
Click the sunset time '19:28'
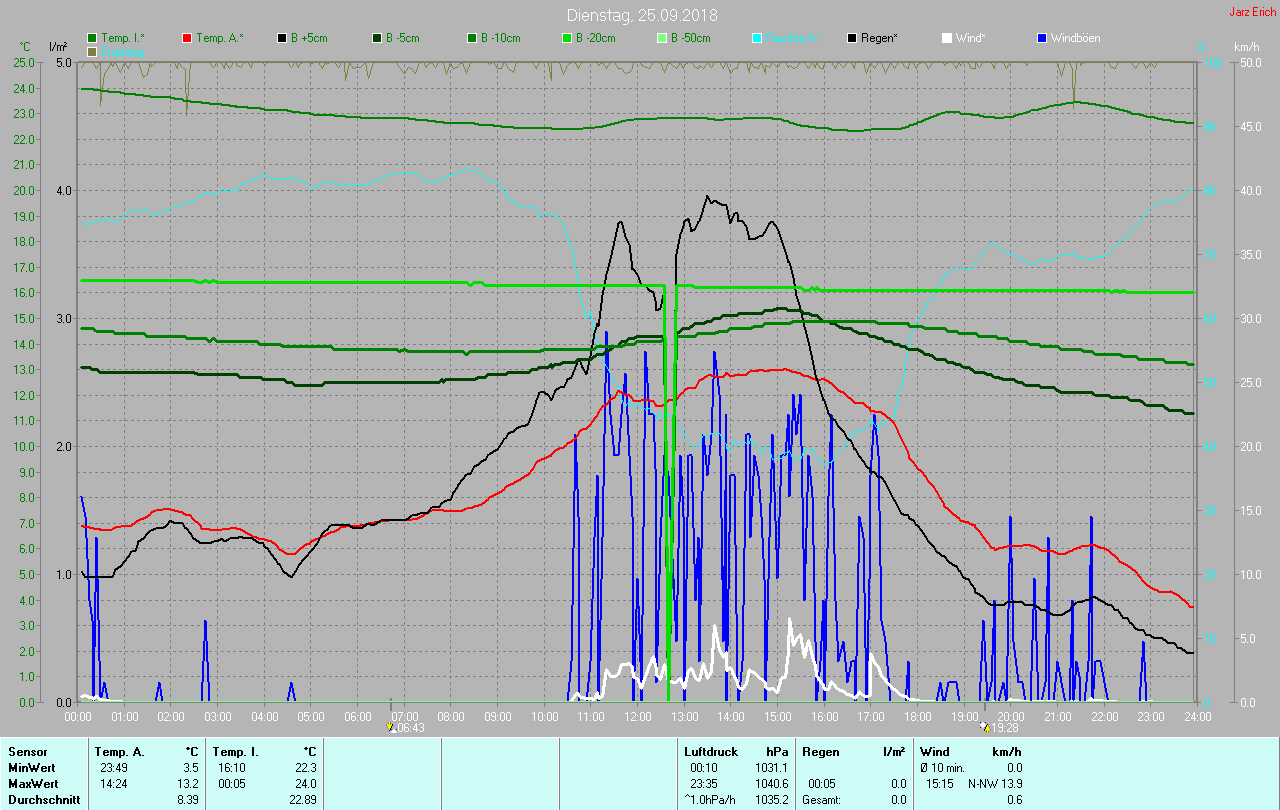1005,728
